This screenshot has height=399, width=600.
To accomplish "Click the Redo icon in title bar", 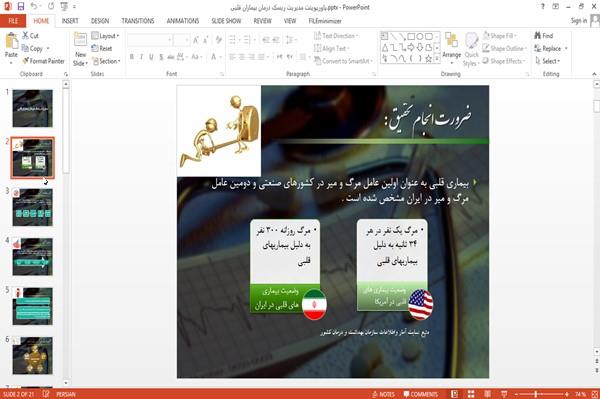I will [51, 7].
